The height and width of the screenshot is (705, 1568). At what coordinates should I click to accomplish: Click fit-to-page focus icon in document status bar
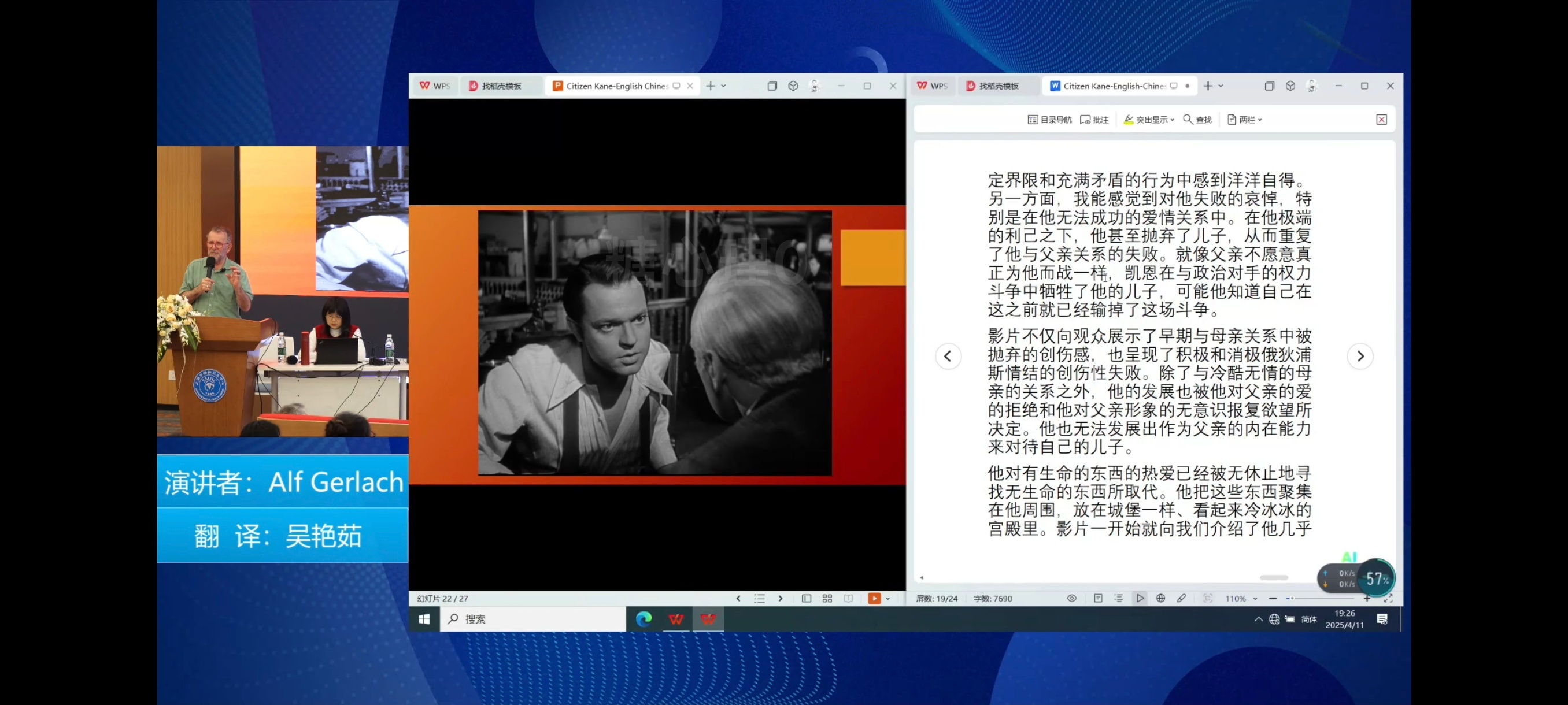pyautogui.click(x=1208, y=599)
